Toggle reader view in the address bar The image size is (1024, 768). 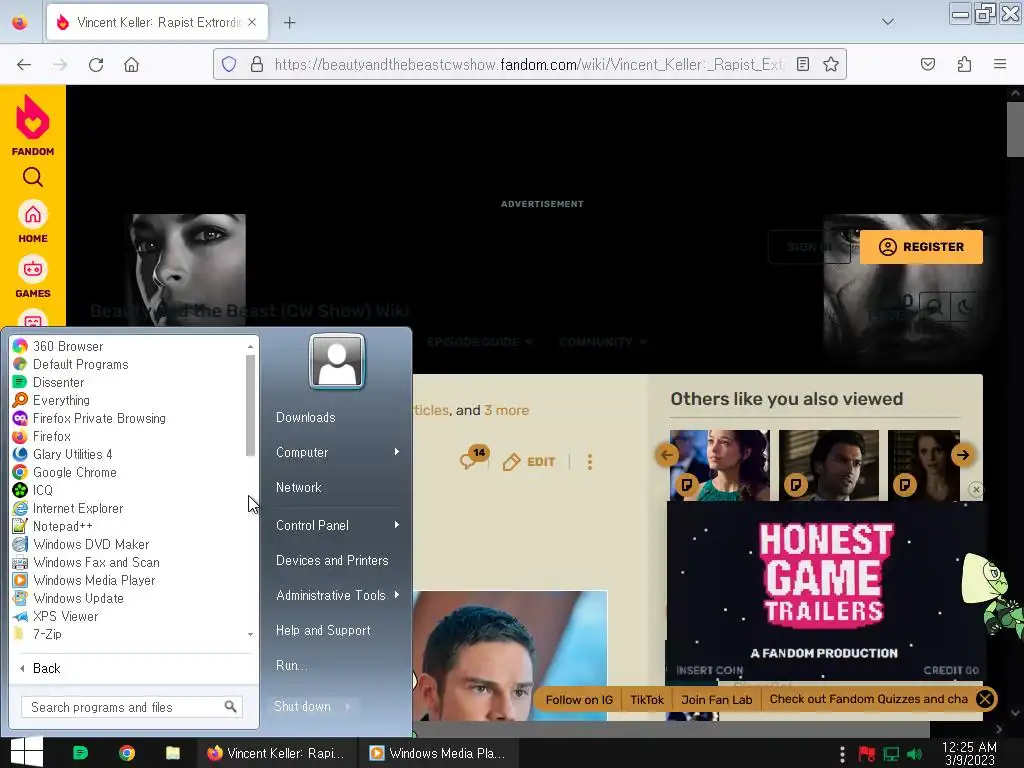[x=803, y=64]
